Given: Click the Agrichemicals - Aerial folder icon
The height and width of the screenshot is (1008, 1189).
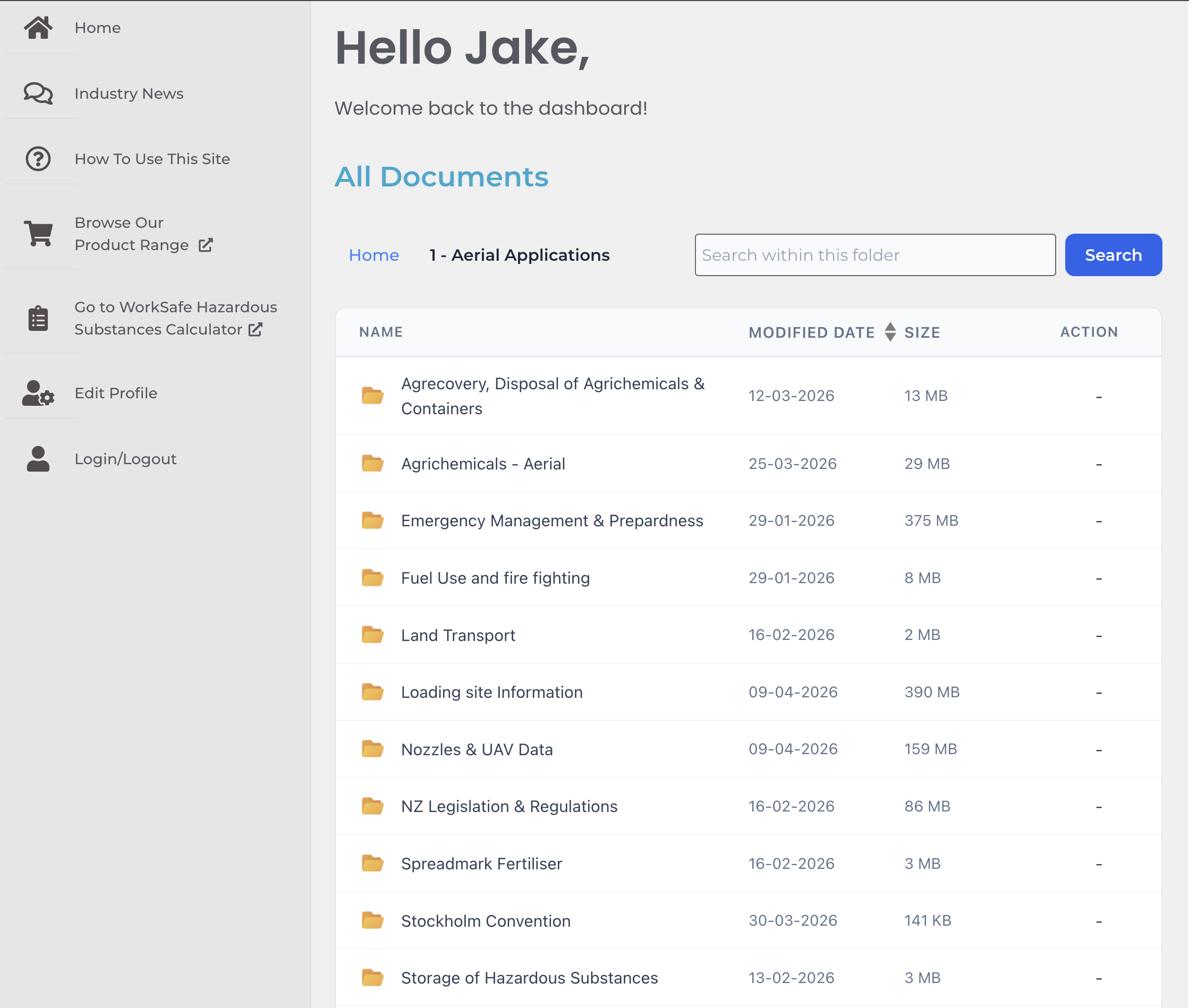Looking at the screenshot, I should (x=373, y=464).
